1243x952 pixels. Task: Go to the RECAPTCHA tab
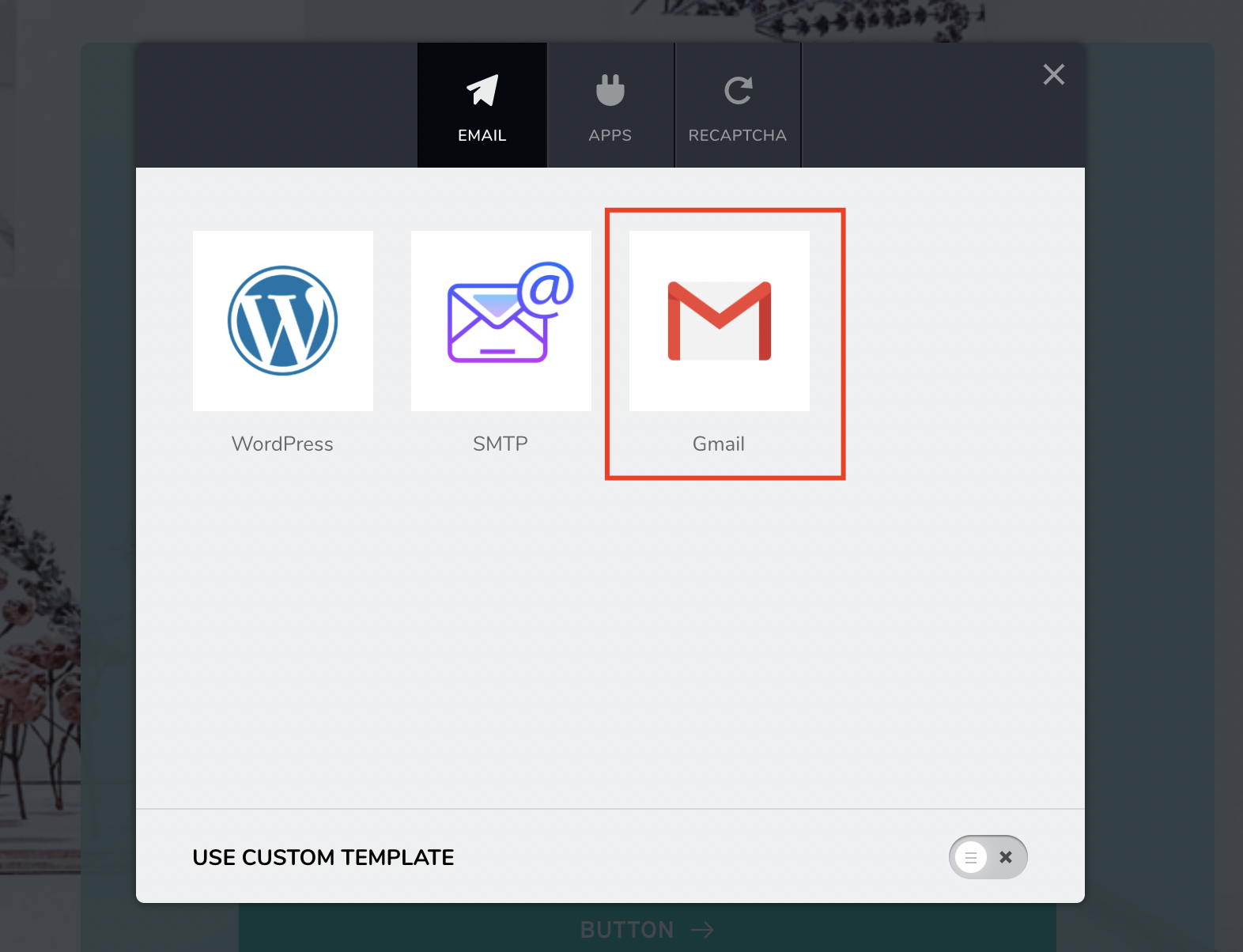coord(738,105)
